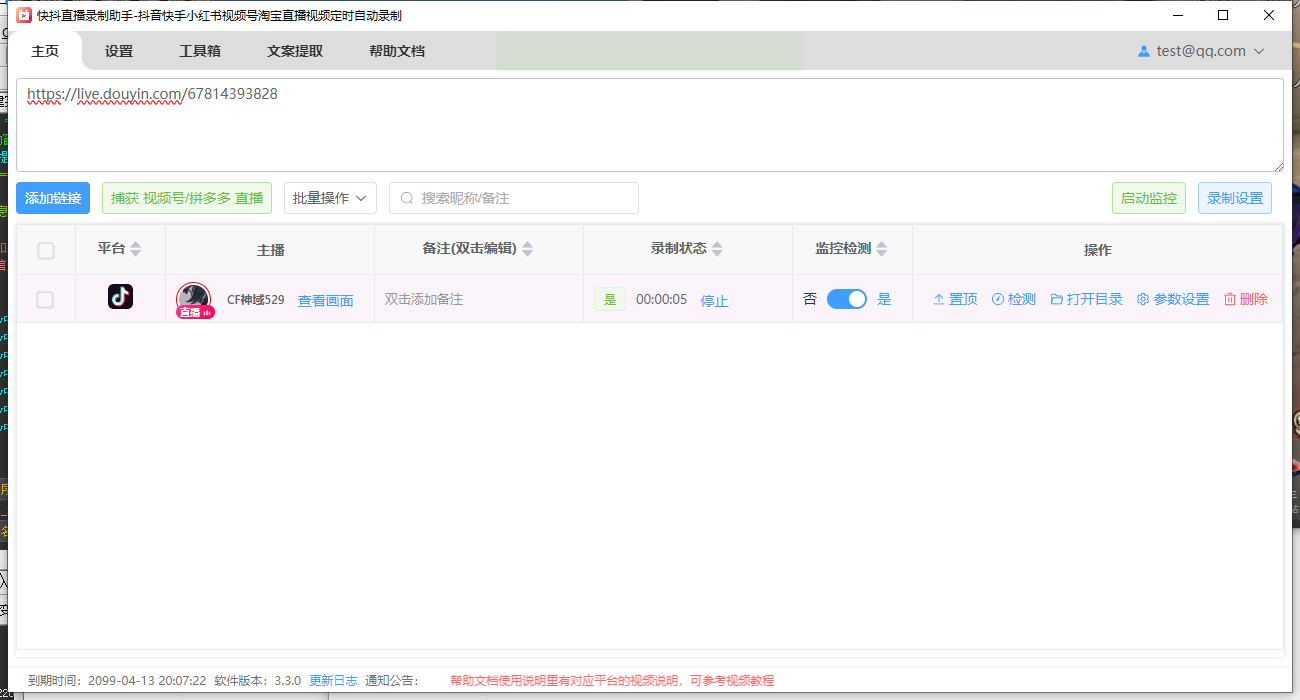Screen dimensions: 1300x700
Task: Open the 更新日志 link
Action: tap(334, 679)
